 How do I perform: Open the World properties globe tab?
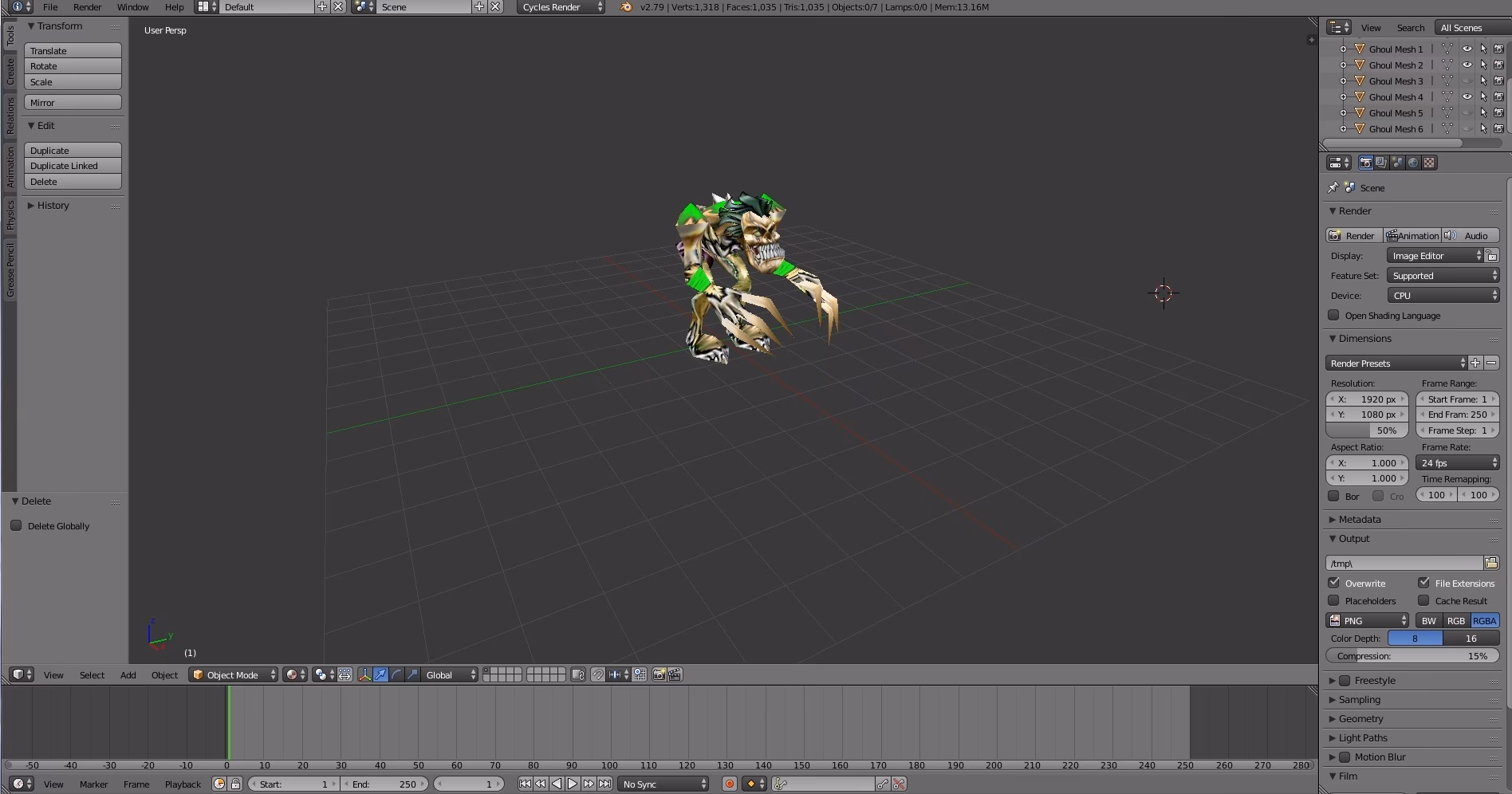[x=1413, y=163]
